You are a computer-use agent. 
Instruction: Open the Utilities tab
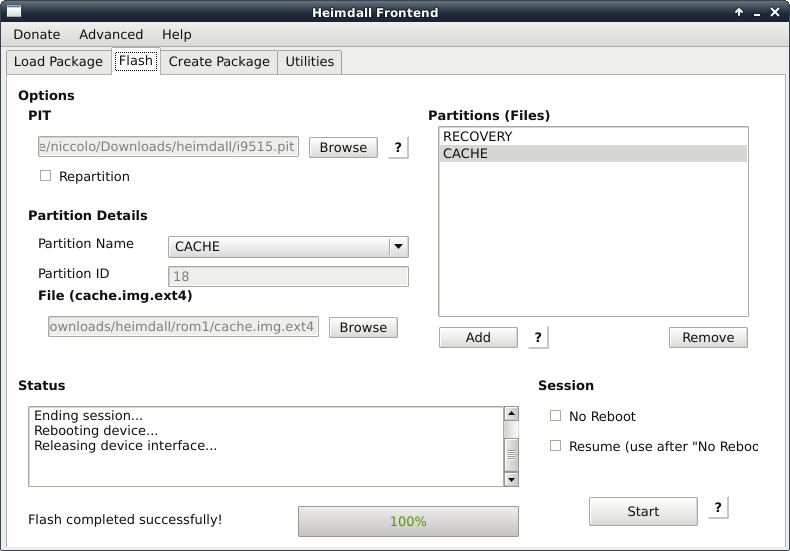pyautogui.click(x=309, y=61)
